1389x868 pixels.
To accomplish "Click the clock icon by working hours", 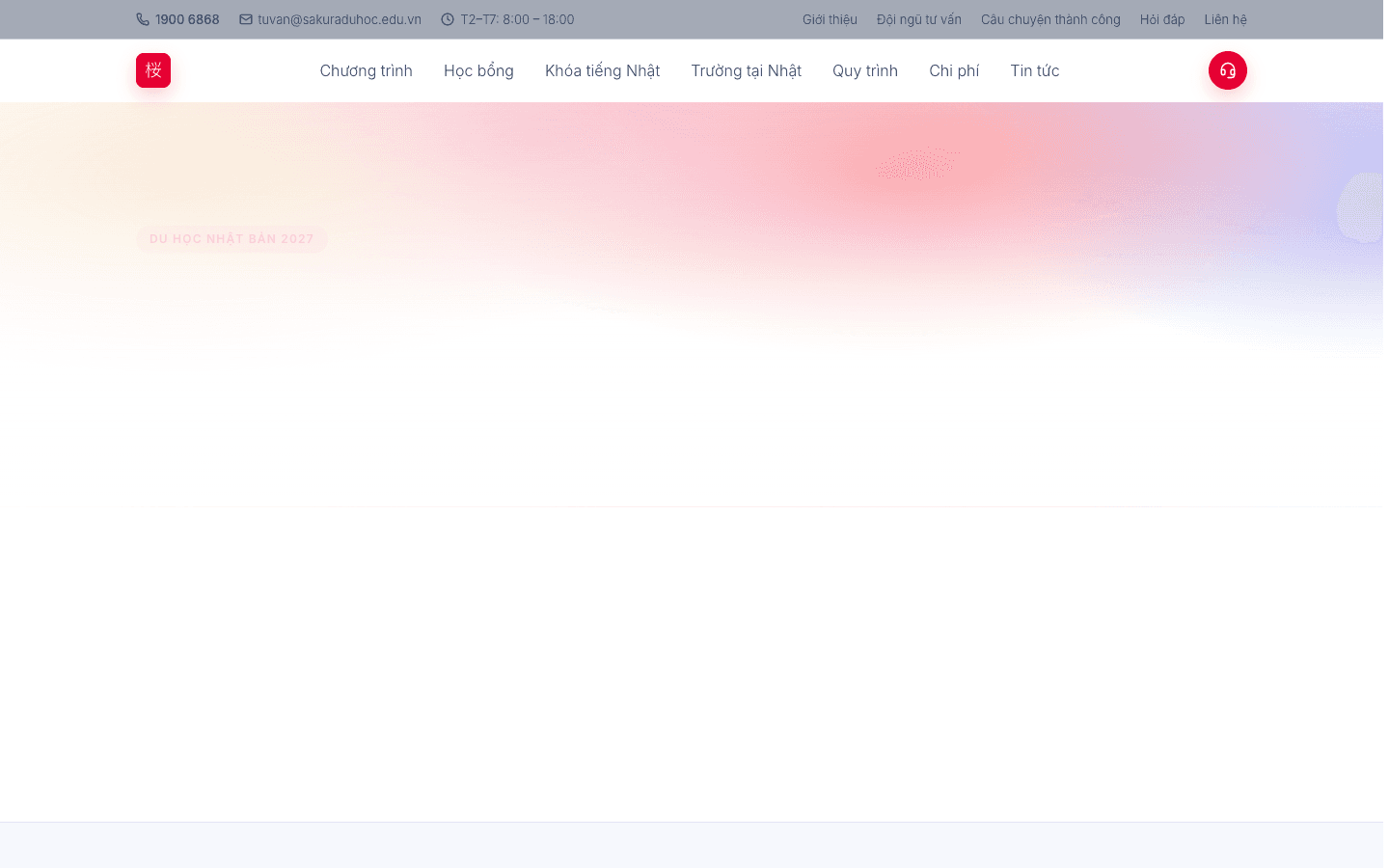I will coord(448,19).
